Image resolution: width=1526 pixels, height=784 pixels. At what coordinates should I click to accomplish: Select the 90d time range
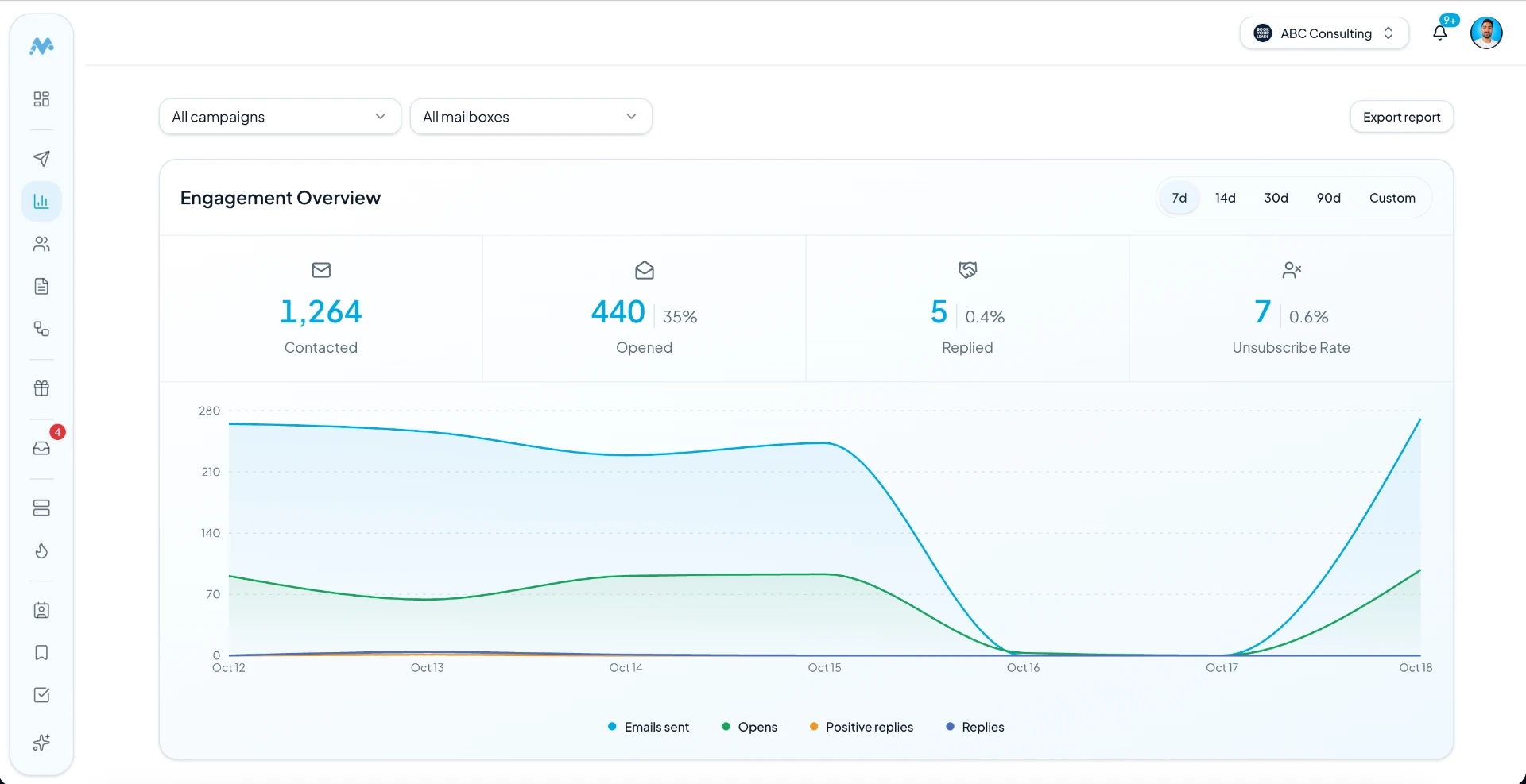1328,198
